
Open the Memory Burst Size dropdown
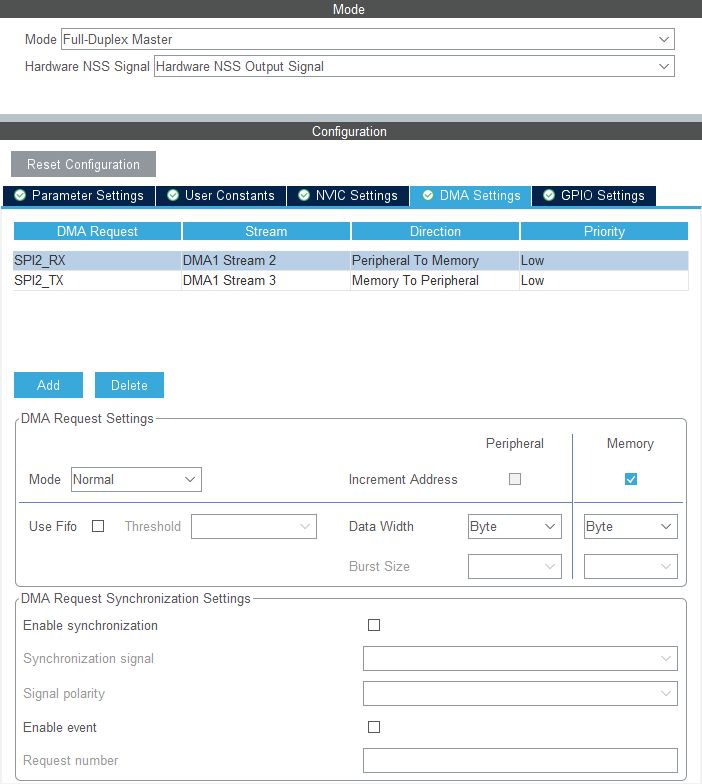(x=630, y=566)
